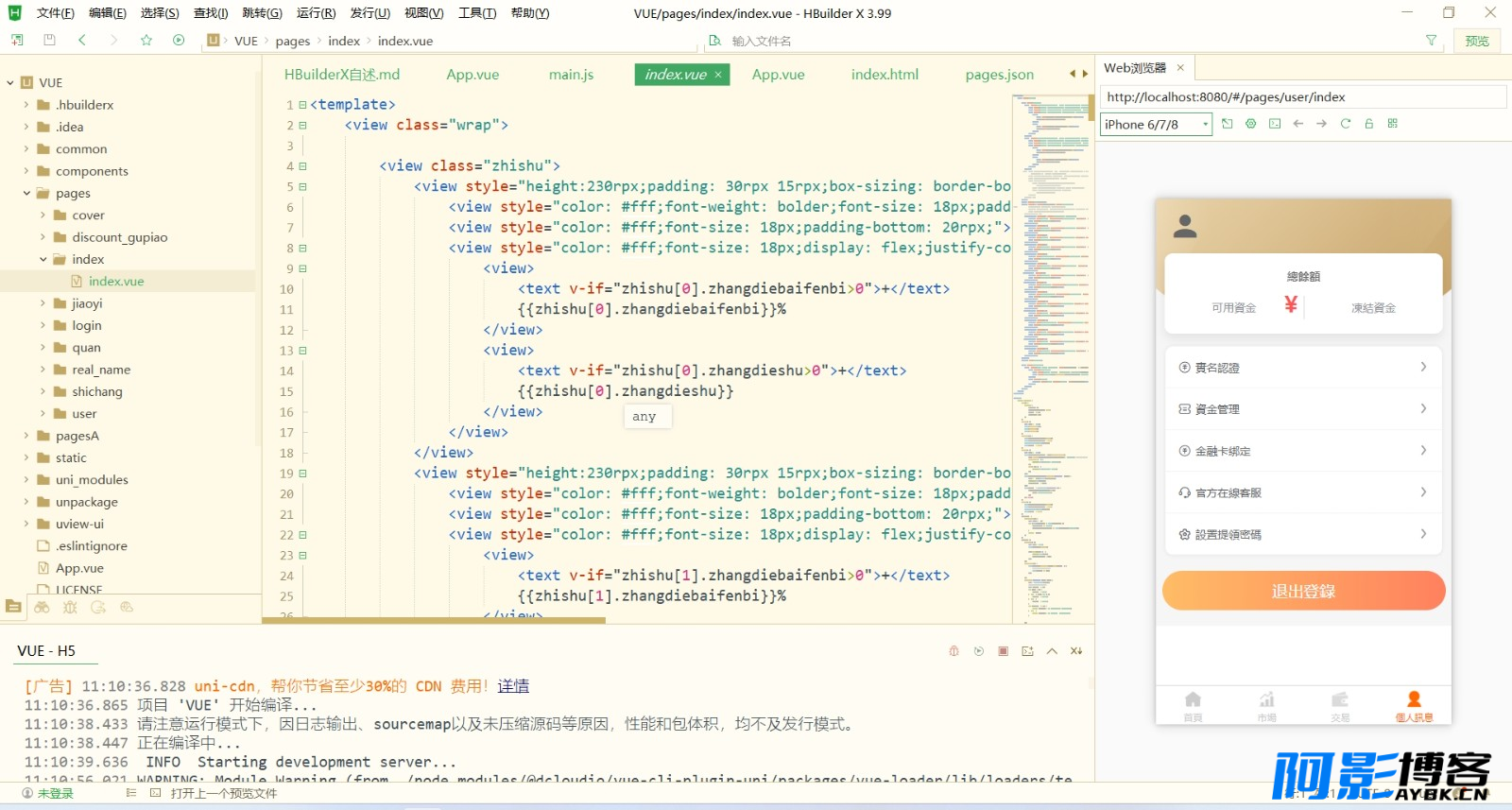Click the 退出登錄 logout button
1512x810 pixels.
tap(1303, 591)
